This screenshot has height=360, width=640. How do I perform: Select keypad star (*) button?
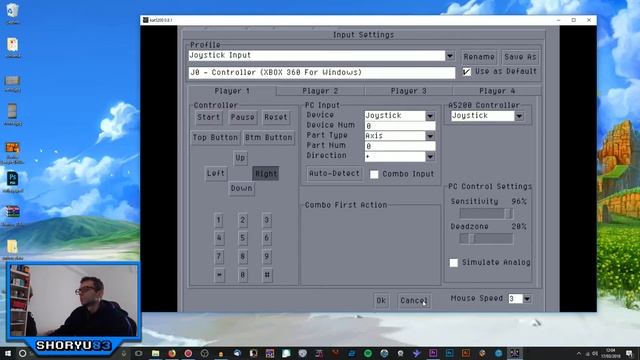[x=219, y=275]
